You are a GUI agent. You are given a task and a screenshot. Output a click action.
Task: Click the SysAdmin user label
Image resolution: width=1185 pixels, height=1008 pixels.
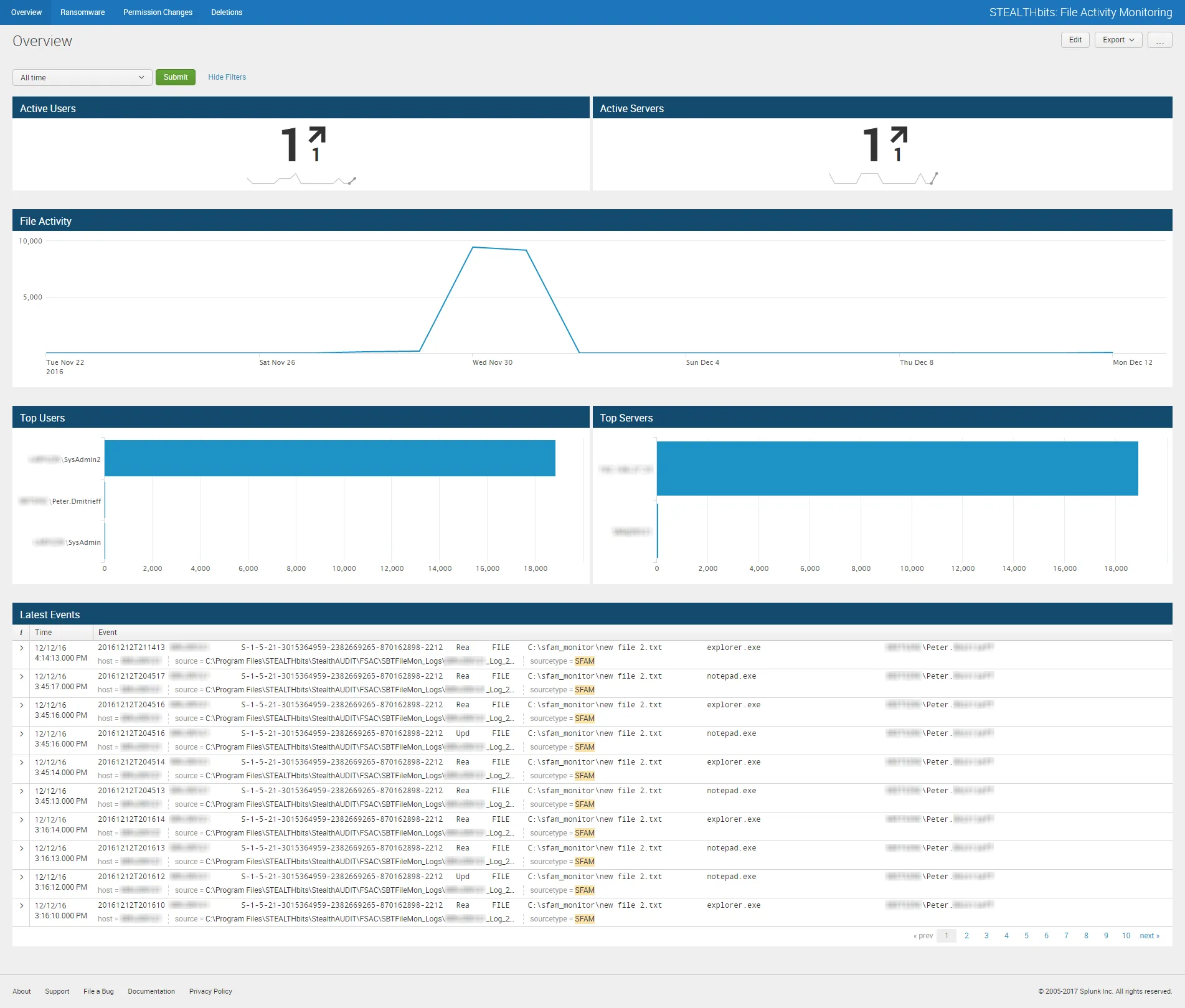67,542
